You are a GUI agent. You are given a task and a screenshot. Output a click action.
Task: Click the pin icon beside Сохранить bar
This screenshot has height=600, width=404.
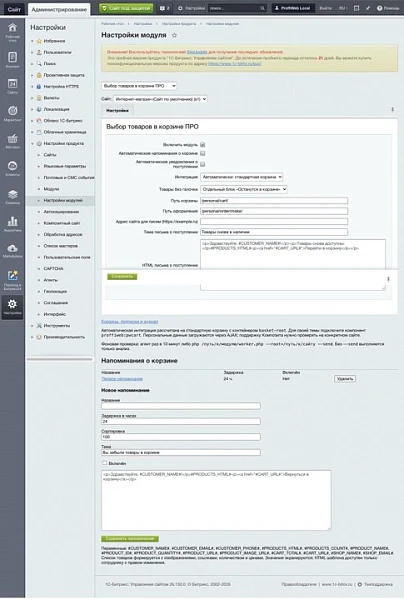pyautogui.click(x=388, y=279)
